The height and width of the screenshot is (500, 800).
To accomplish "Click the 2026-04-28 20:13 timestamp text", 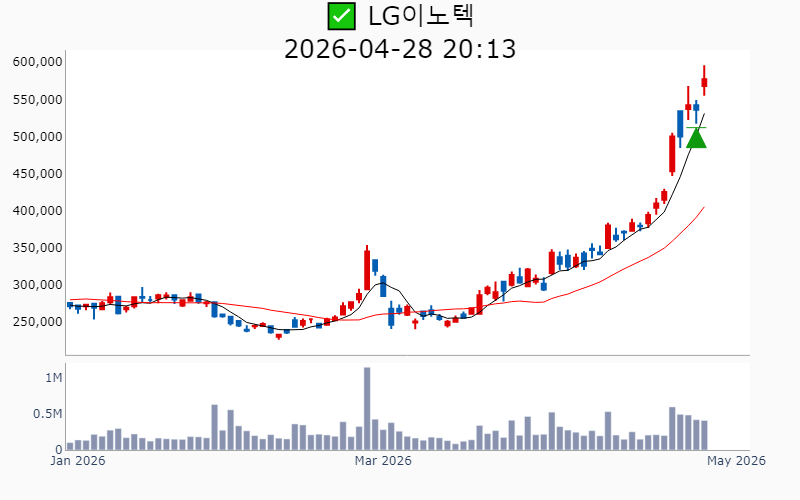I will point(400,48).
